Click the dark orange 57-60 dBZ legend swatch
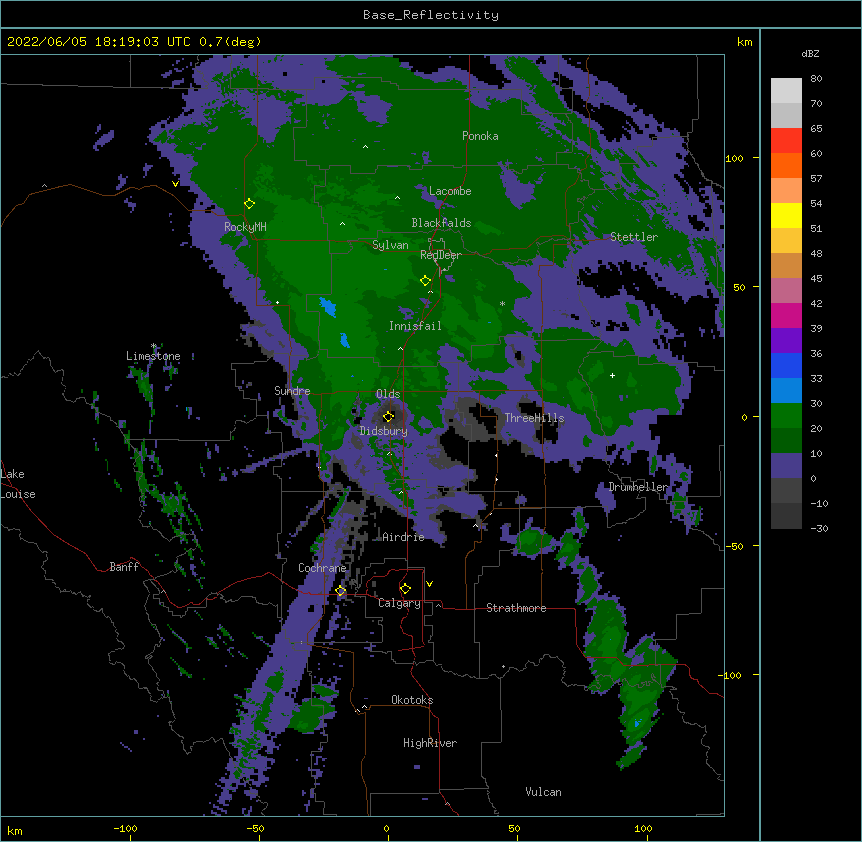Screen dimensions: 862x842 [786, 165]
